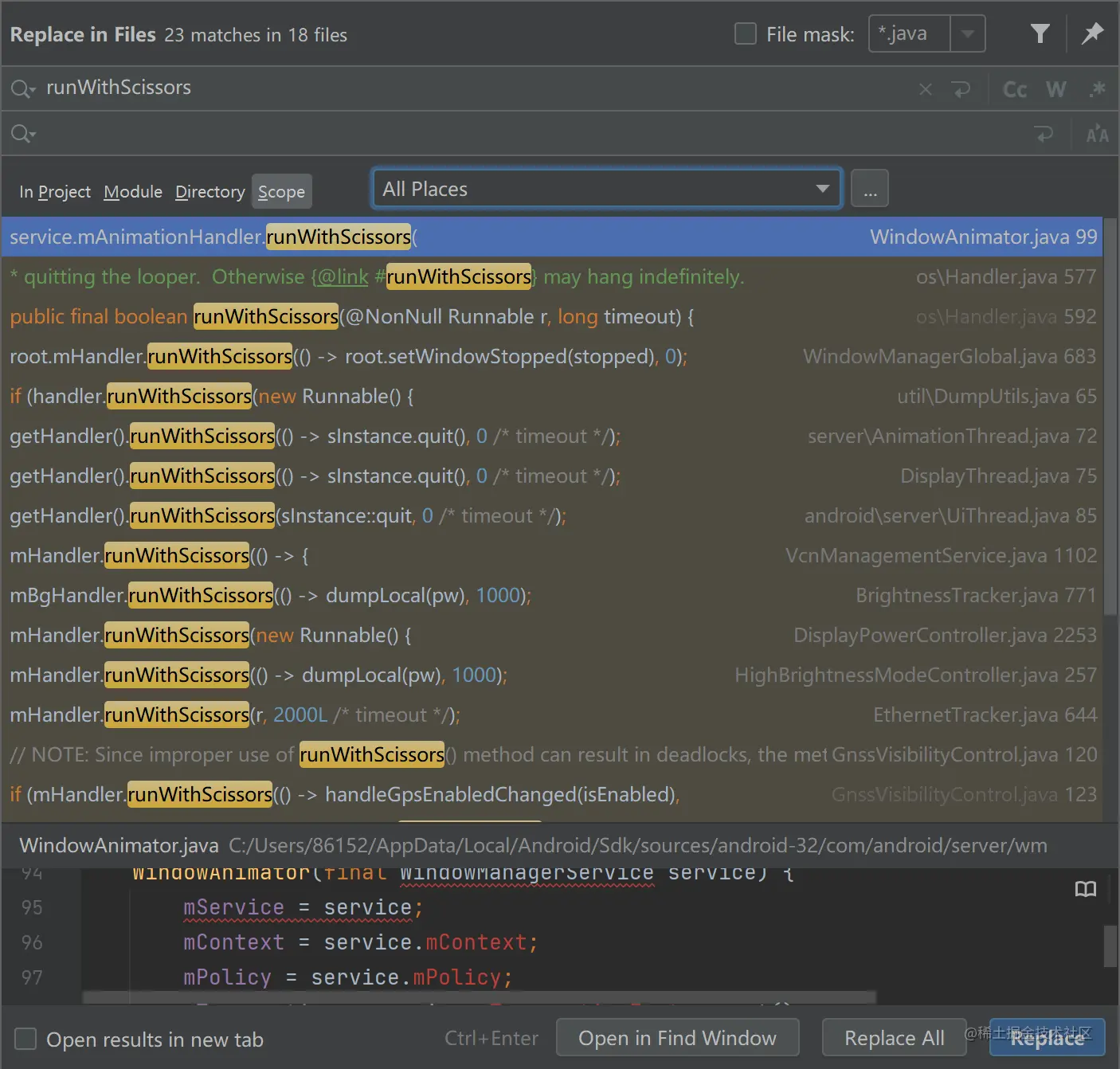Select the GnssVisibilityControl.java 123 result
The height and width of the screenshot is (1069, 1120).
[553, 794]
